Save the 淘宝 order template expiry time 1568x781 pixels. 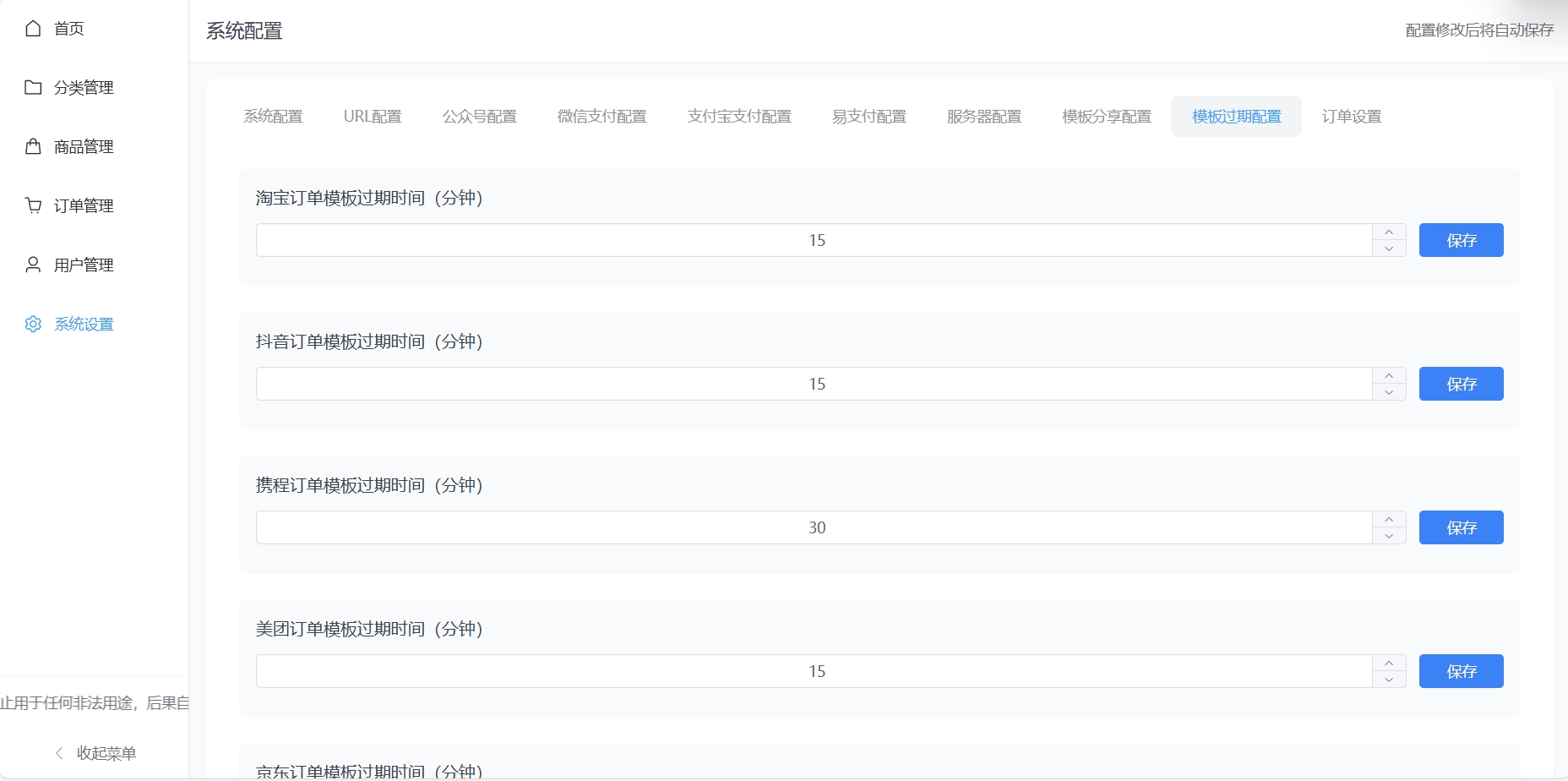click(1461, 240)
